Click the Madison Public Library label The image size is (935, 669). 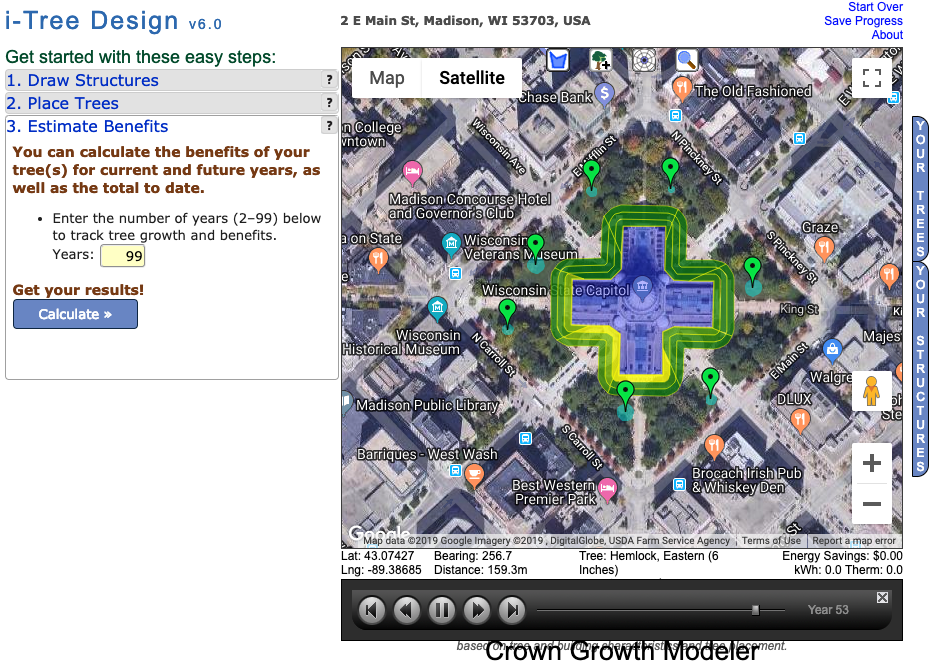427,405
